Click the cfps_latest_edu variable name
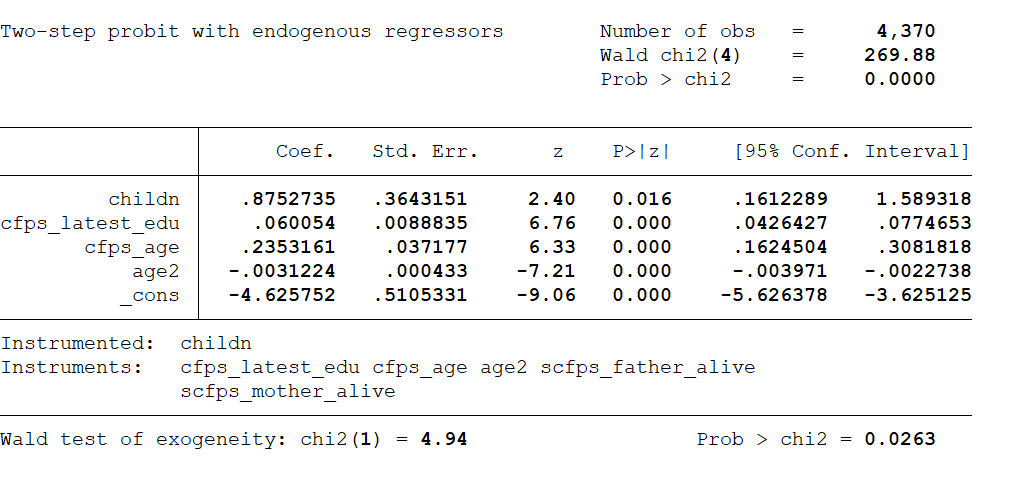 [90, 223]
